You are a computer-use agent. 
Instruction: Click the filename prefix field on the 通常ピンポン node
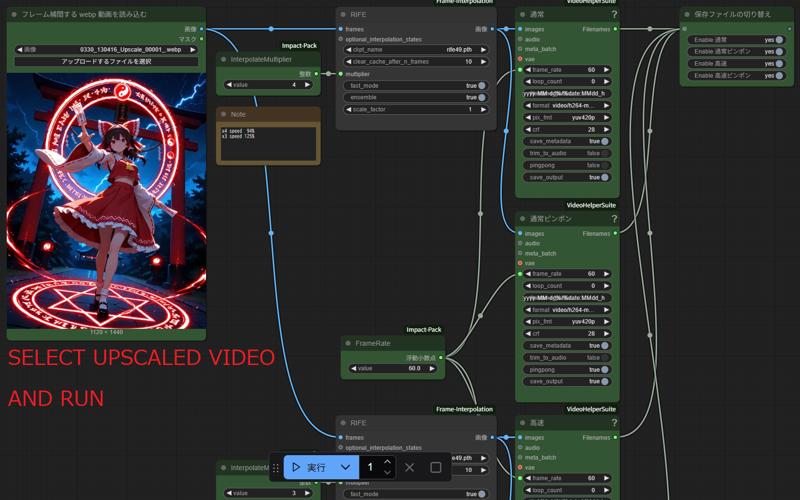click(567, 298)
